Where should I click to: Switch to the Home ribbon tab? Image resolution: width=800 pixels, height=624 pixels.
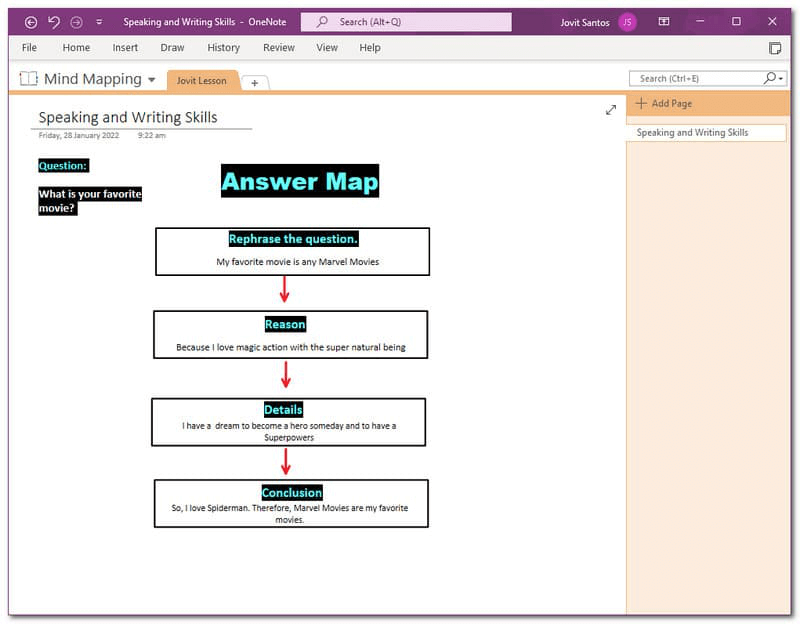click(x=76, y=47)
